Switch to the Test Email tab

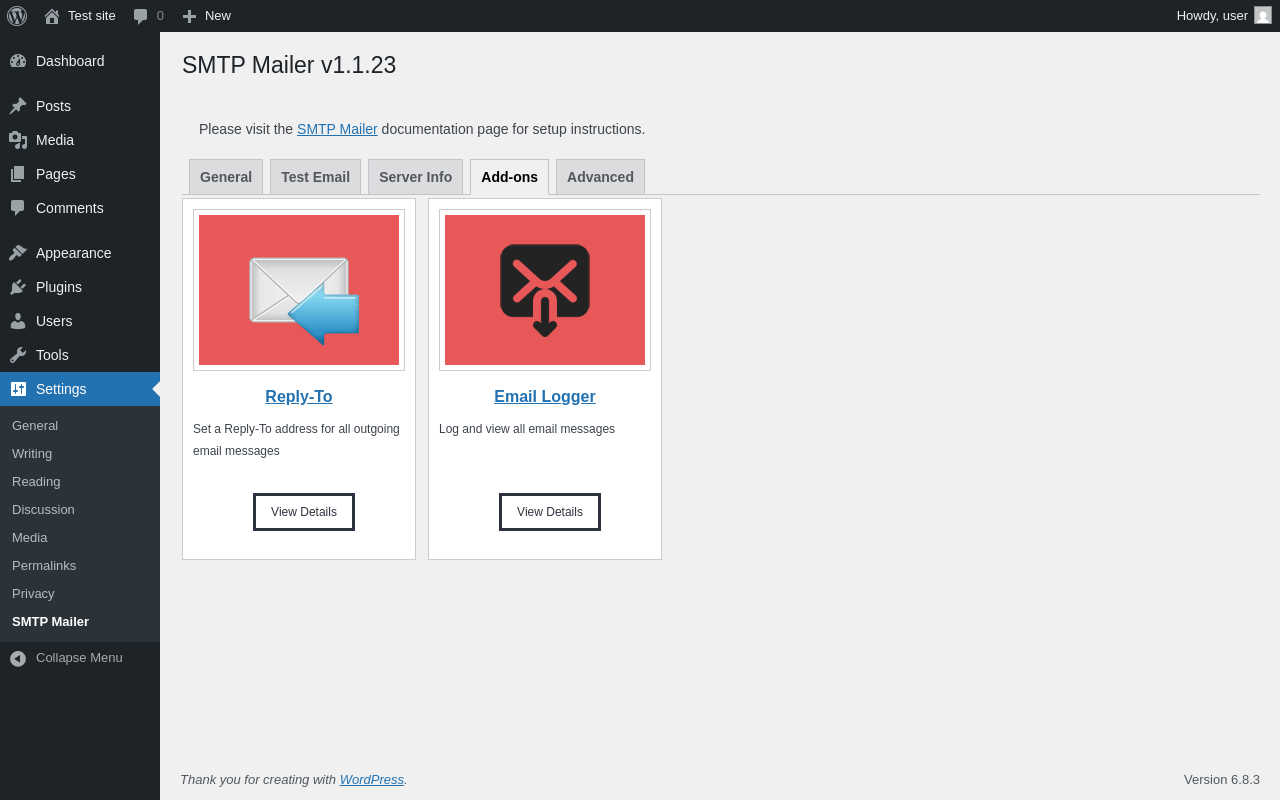(315, 177)
